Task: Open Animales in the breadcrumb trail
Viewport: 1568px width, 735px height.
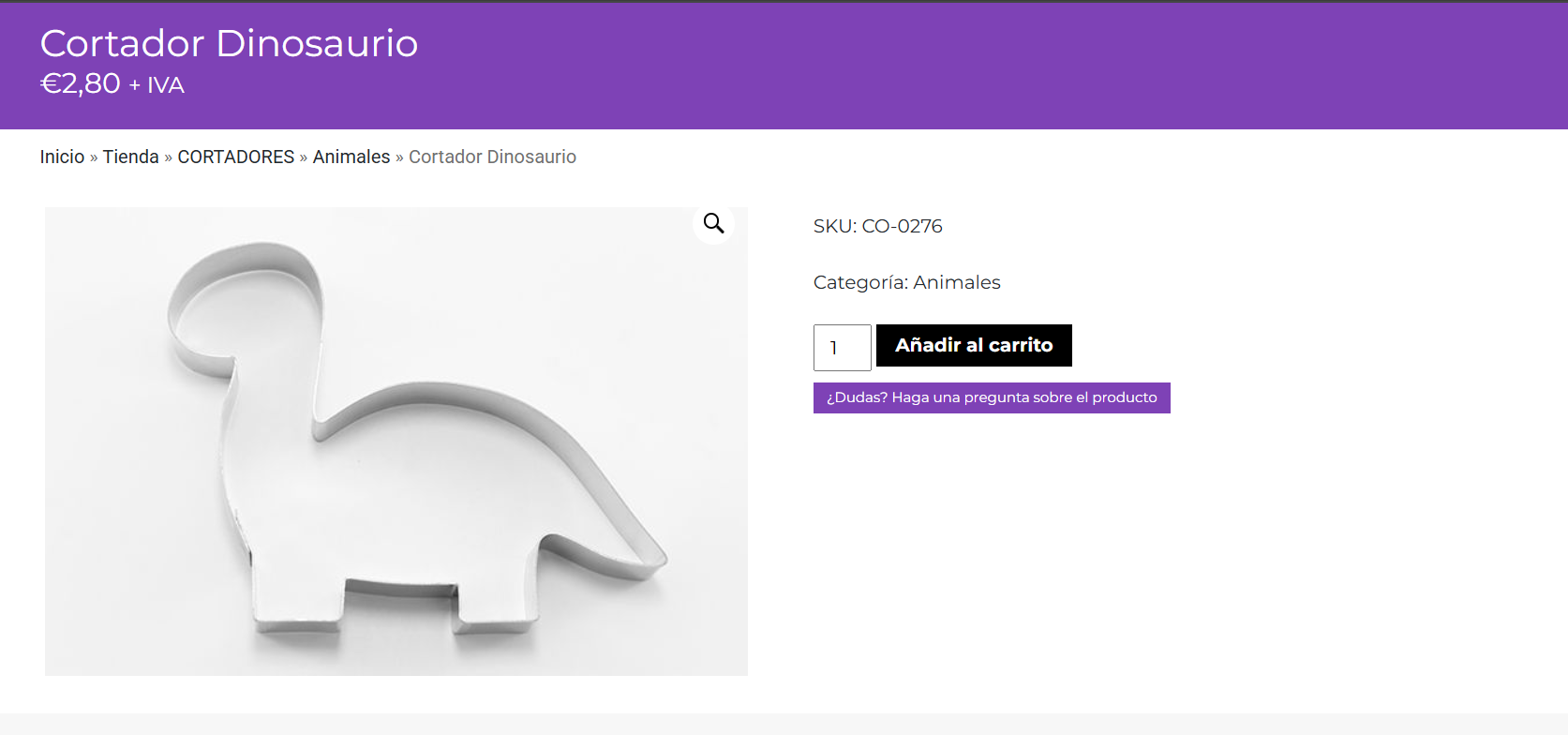Action: click(x=351, y=157)
